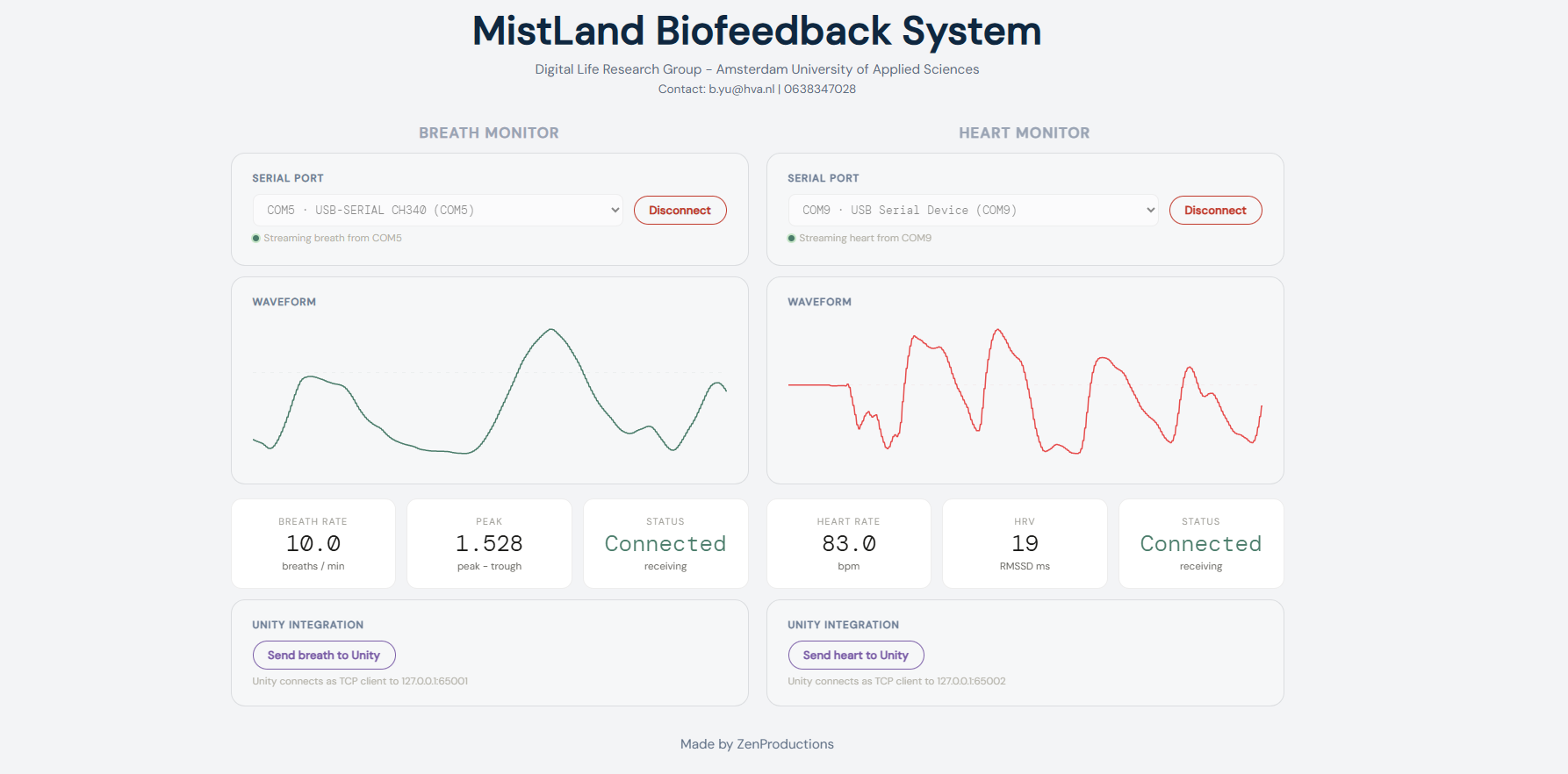Viewport: 1568px width, 774px height.
Task: Select the HRV 19 RMSSD card
Action: point(1025,544)
